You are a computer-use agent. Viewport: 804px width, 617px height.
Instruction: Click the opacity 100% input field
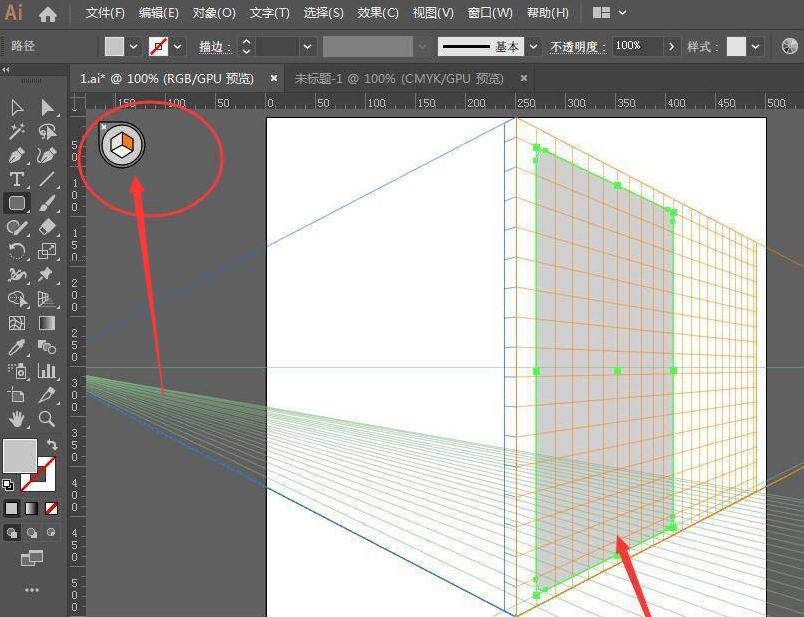point(636,46)
